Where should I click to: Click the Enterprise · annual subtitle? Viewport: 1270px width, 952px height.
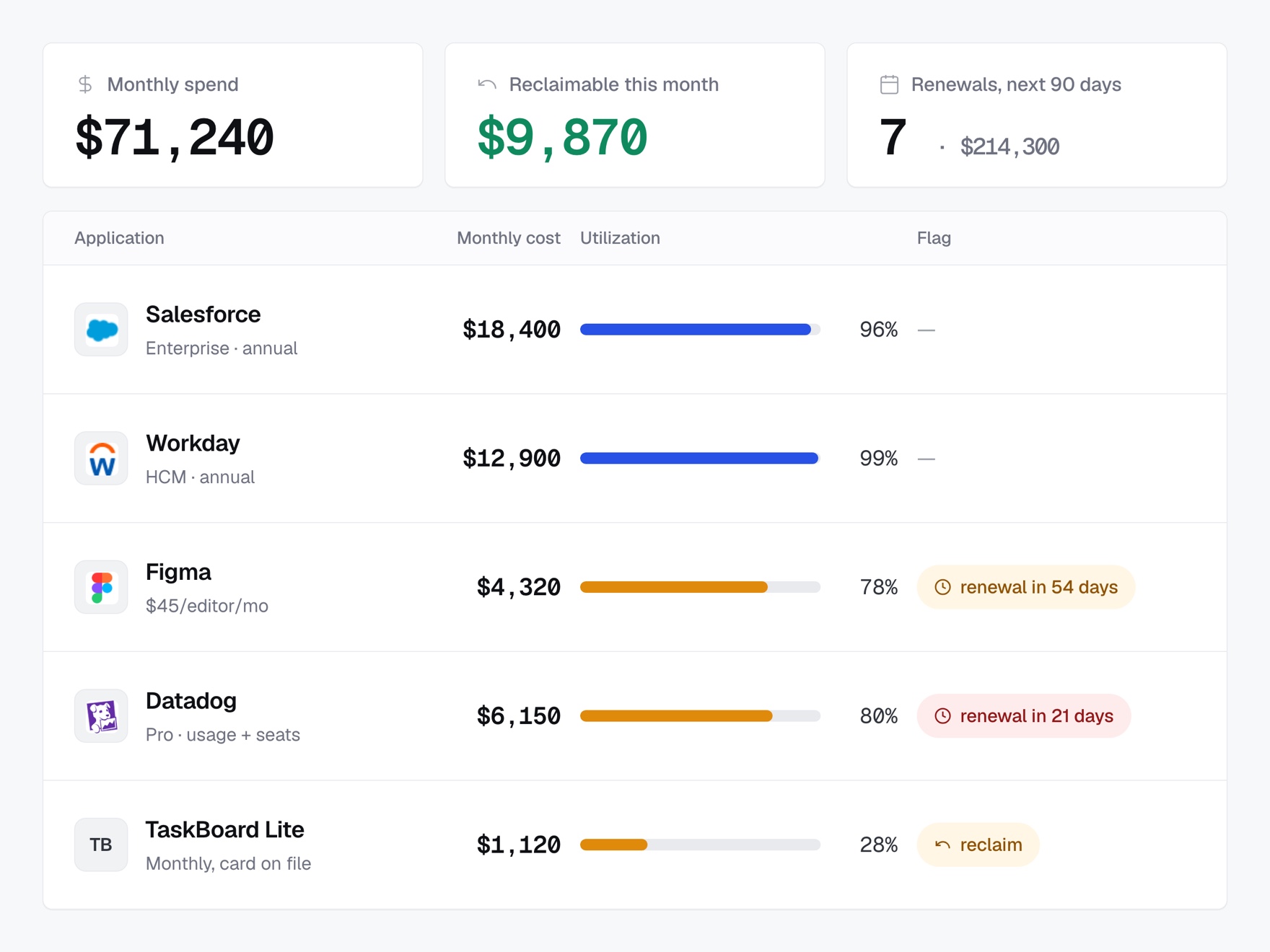pyautogui.click(x=222, y=348)
